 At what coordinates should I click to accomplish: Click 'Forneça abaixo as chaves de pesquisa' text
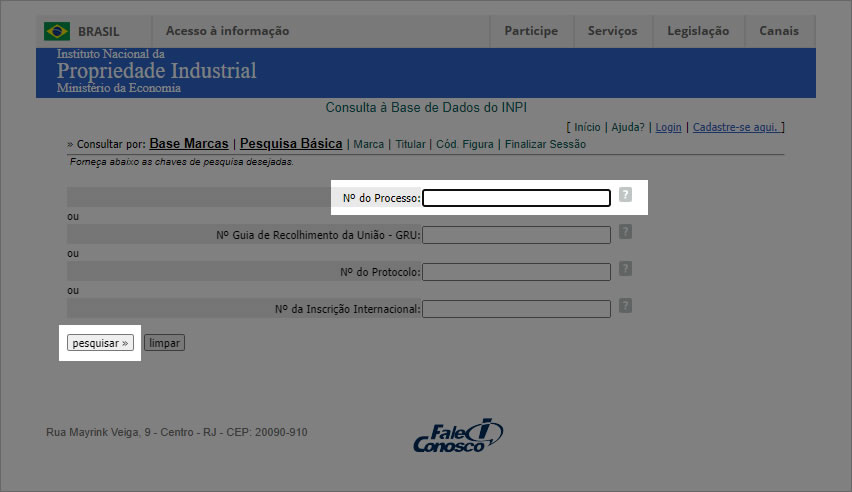[x=181, y=162]
